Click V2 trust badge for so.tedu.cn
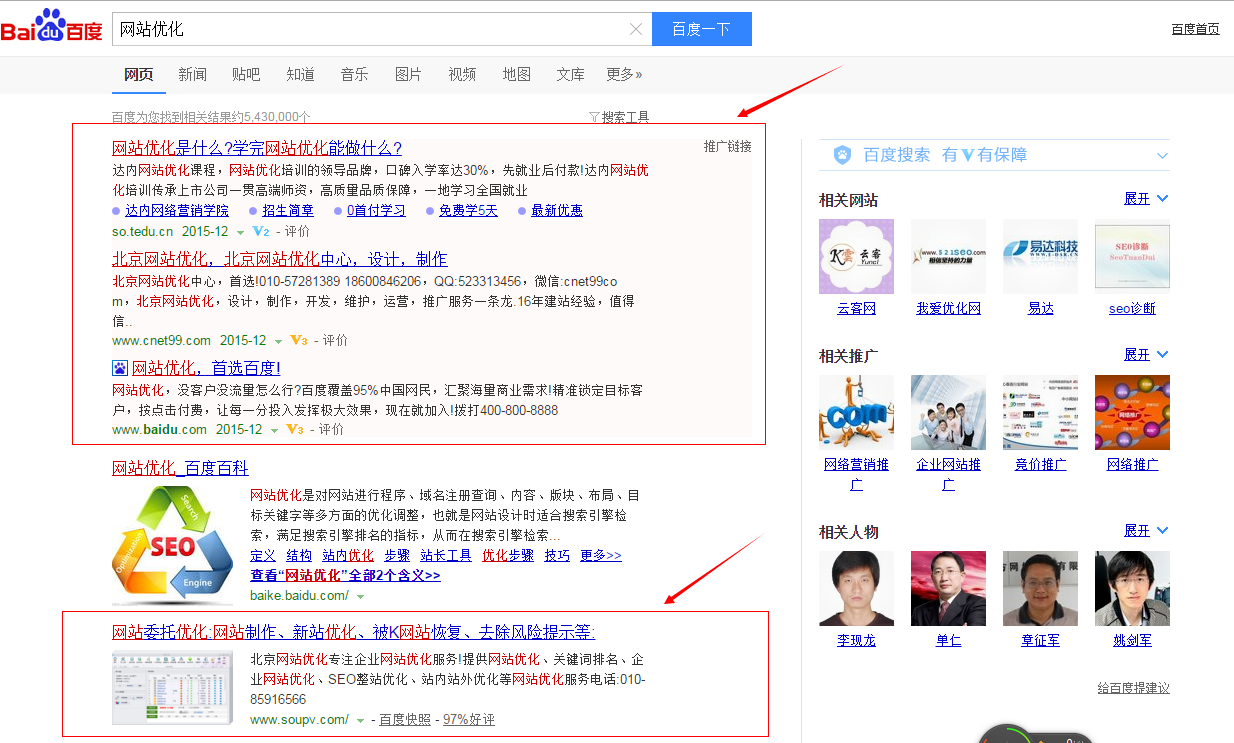Image resolution: width=1234 pixels, height=743 pixels. (x=261, y=231)
